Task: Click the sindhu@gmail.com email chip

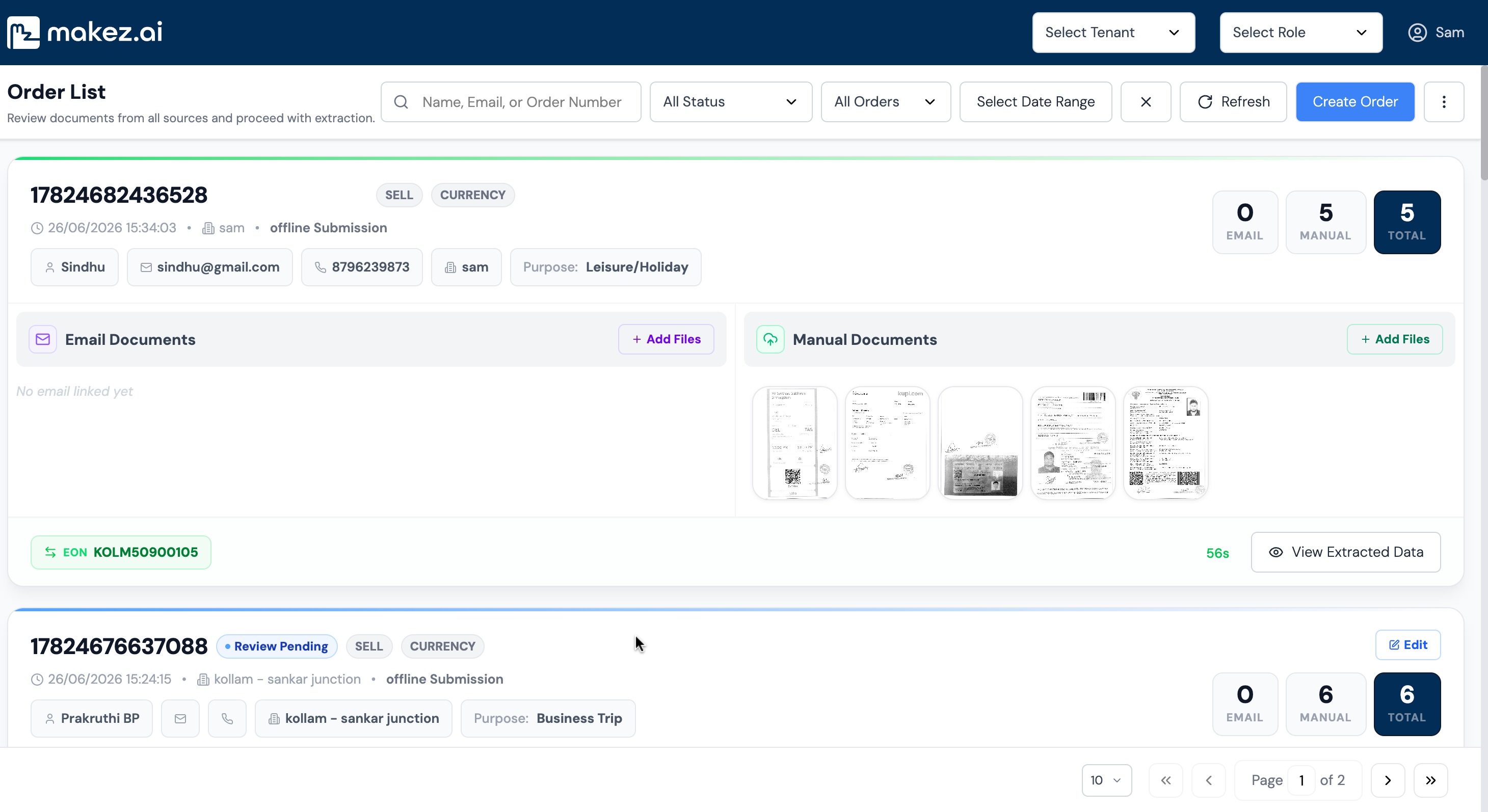Action: [209, 267]
